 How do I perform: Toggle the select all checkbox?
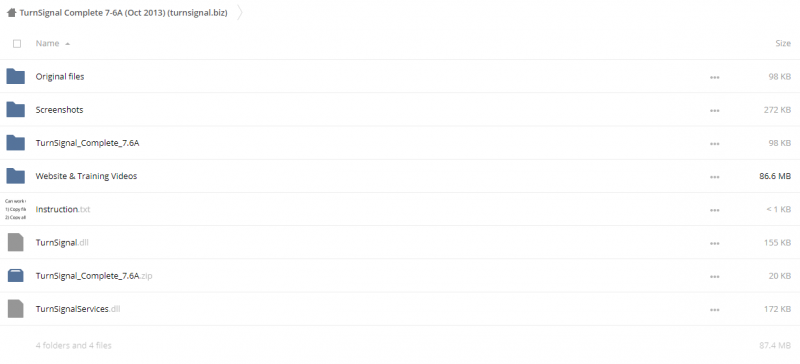pyautogui.click(x=17, y=43)
